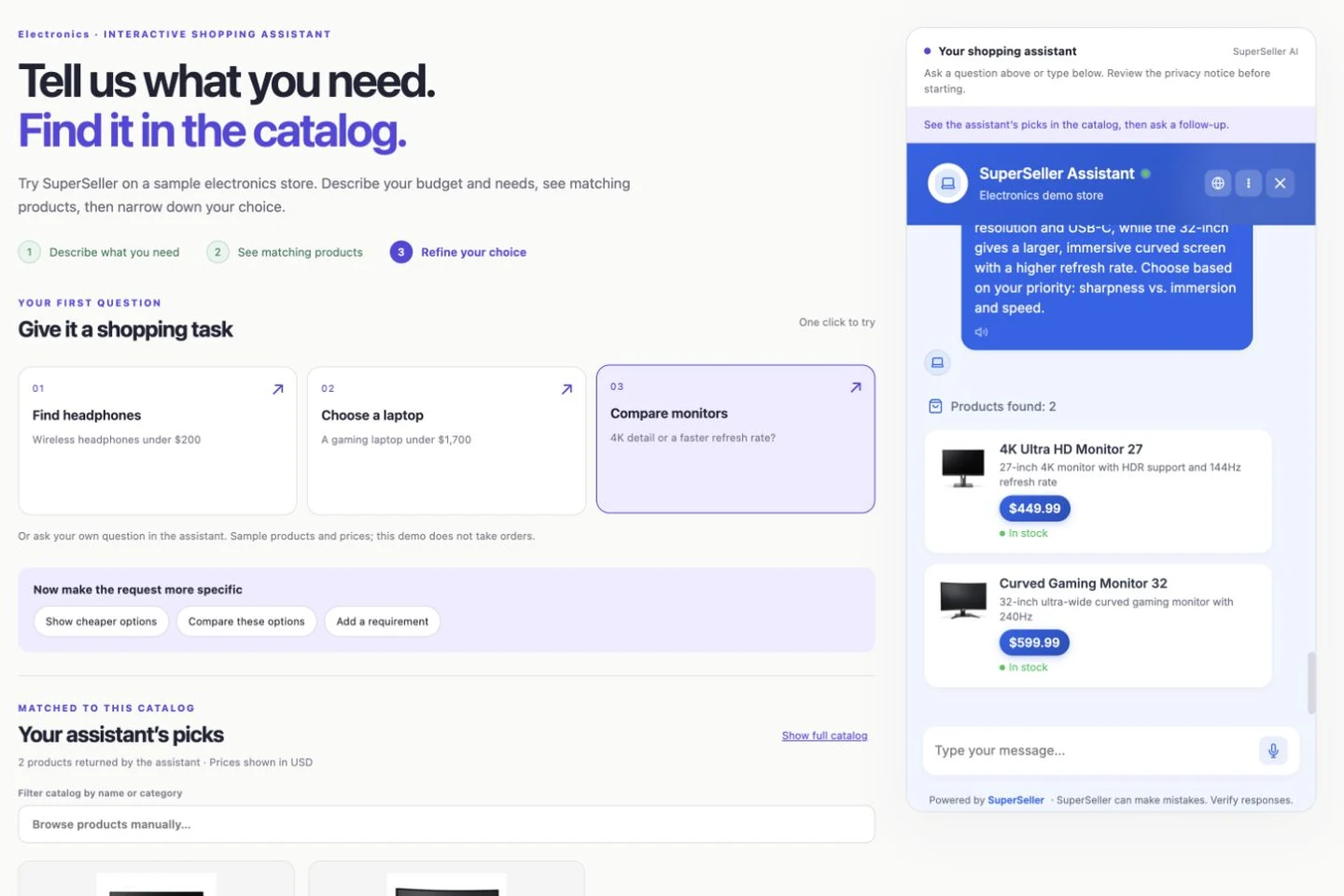Play message audio with the speaker icon
This screenshot has height=896, width=1344.
tap(981, 332)
